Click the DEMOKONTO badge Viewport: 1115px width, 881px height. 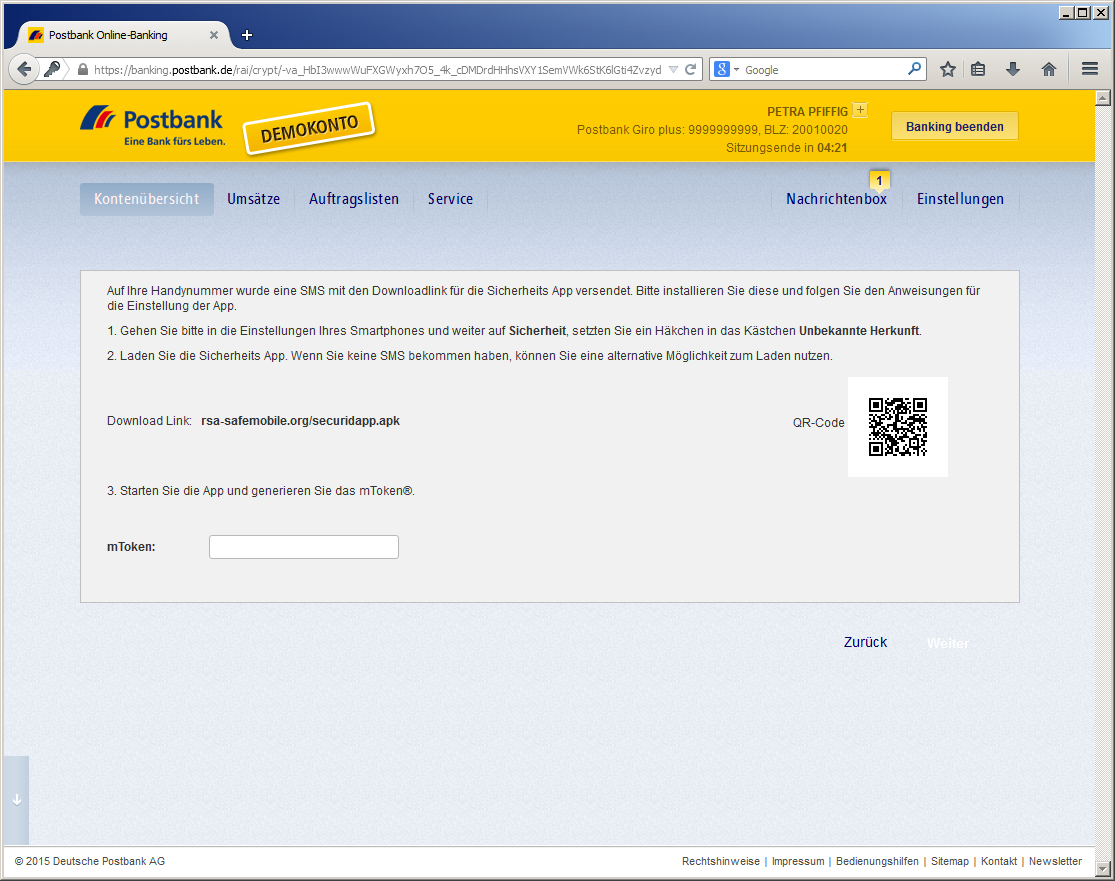point(309,128)
